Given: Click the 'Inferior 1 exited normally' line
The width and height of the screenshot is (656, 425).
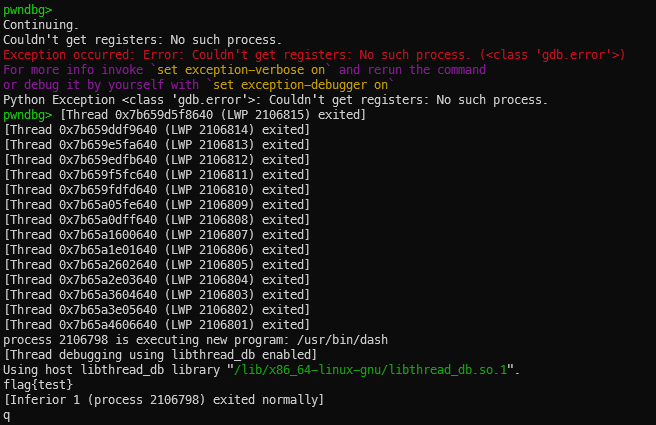Looking at the screenshot, I should click(164, 400).
